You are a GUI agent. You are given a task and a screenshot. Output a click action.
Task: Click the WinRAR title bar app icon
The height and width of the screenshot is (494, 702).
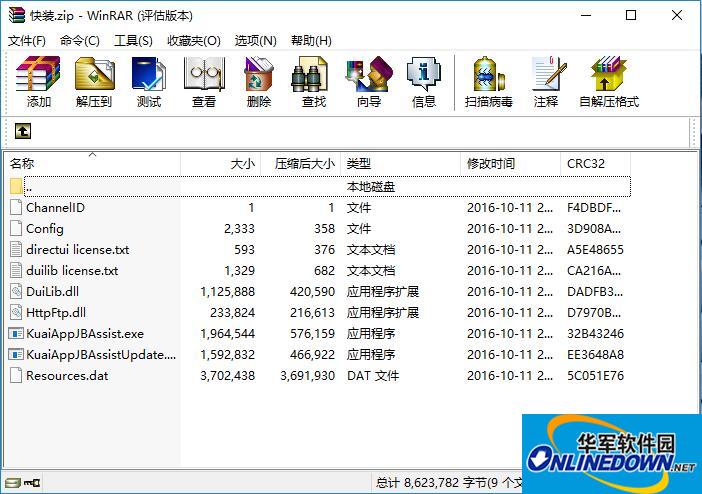pos(17,15)
